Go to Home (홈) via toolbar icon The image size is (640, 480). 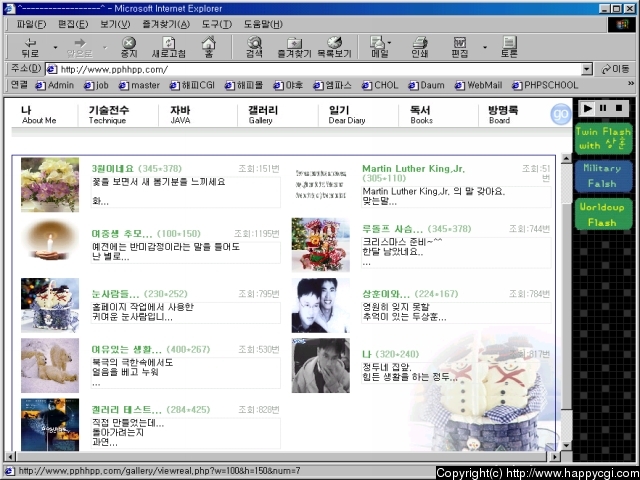coord(209,47)
